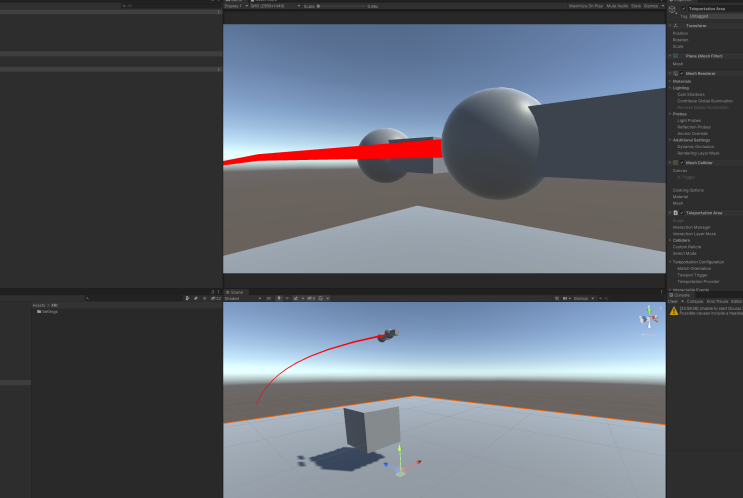Disable the Mesh Renderer checkbox
This screenshot has width=743, height=498.
[x=682, y=73]
